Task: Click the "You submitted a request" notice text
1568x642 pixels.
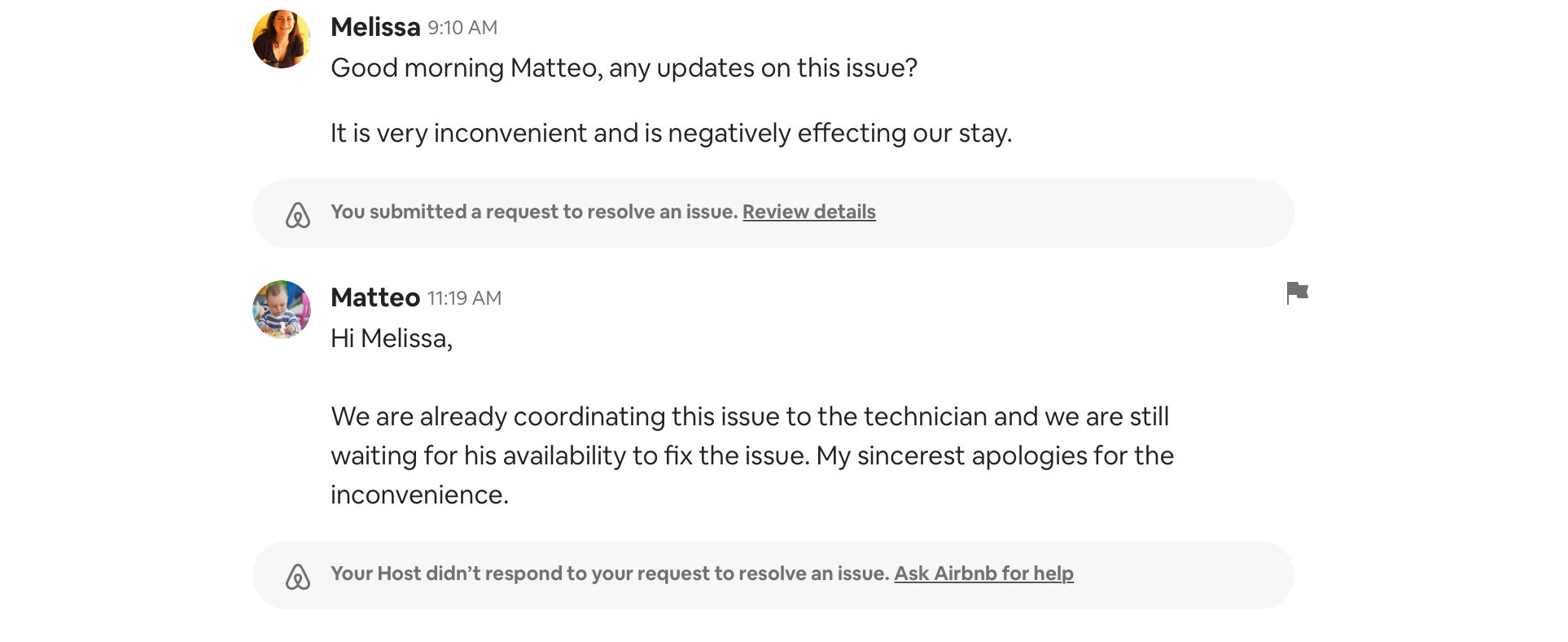Action: coord(534,212)
